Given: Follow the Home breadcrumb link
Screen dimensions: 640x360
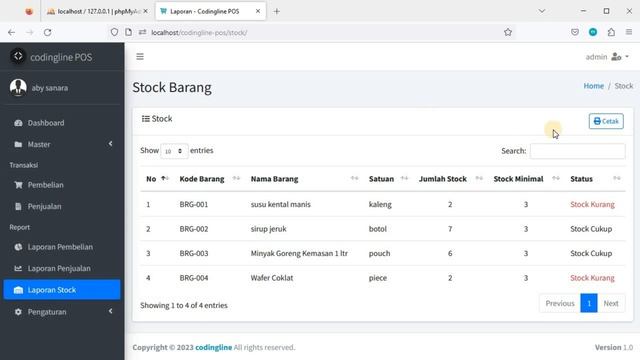Looking at the screenshot, I should (593, 86).
